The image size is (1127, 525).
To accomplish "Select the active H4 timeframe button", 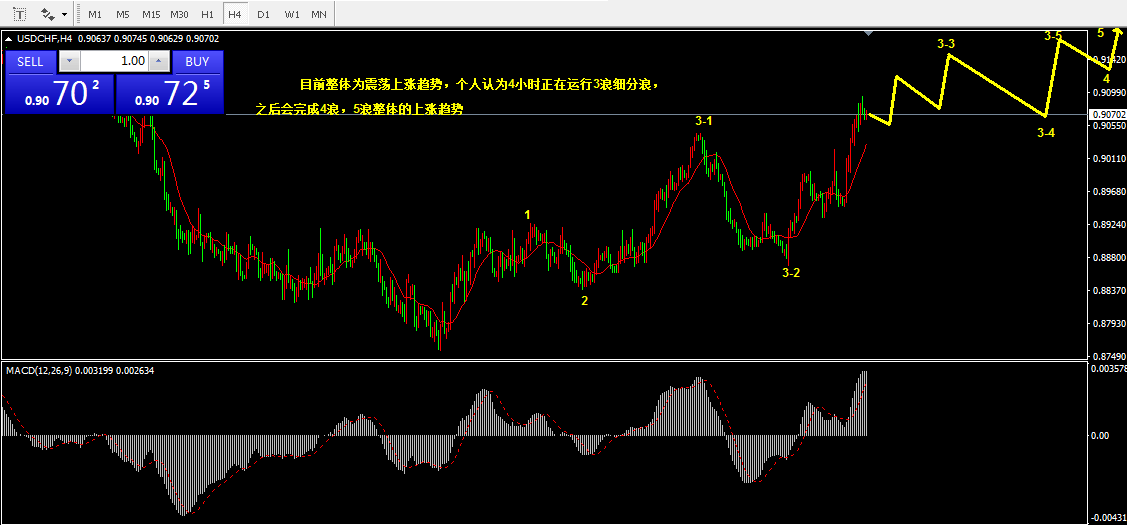I will click(x=234, y=14).
